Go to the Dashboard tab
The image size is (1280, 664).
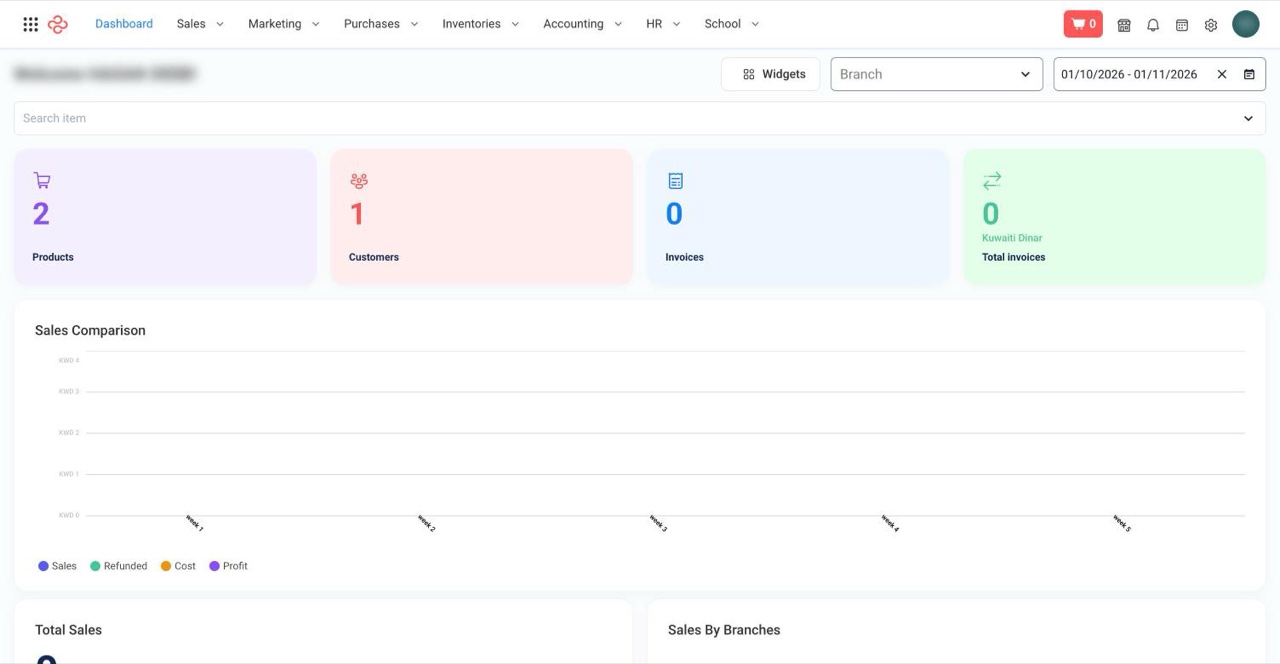click(124, 24)
